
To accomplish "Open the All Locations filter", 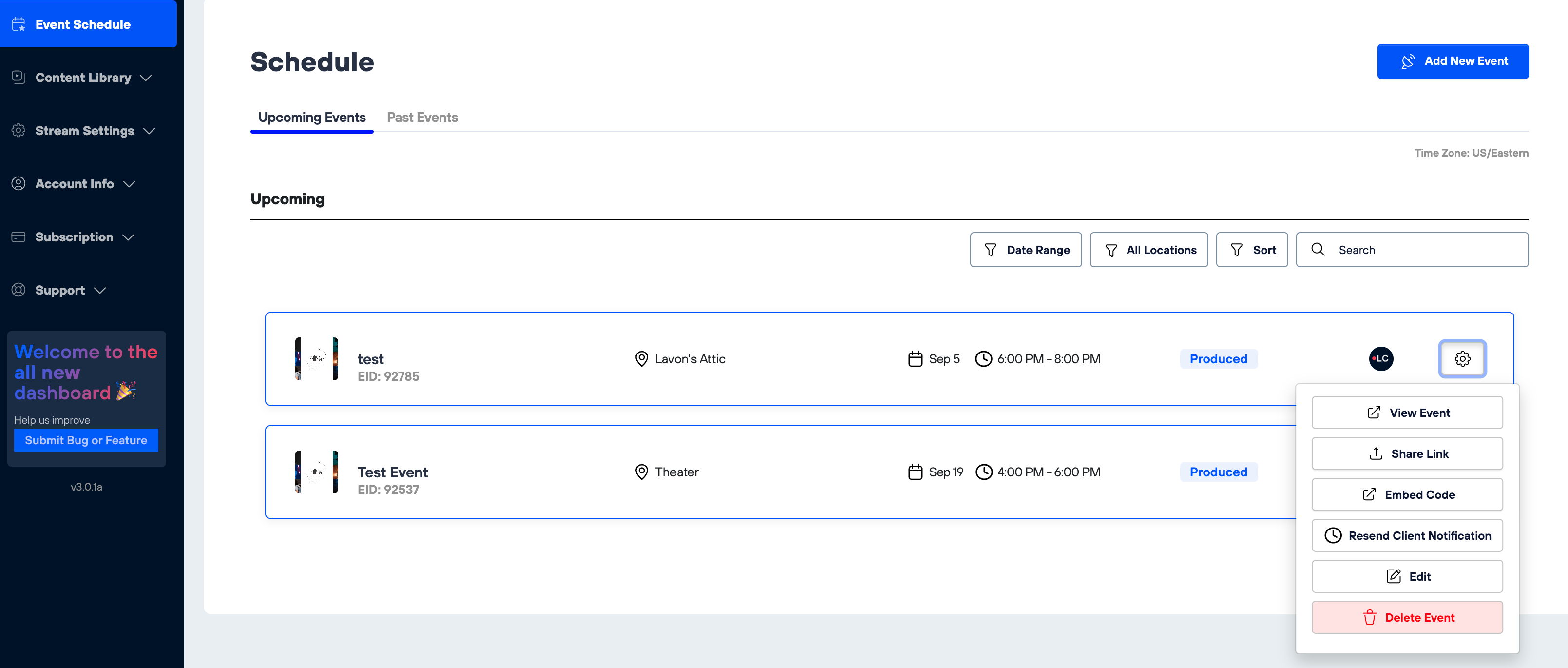I will 1148,250.
